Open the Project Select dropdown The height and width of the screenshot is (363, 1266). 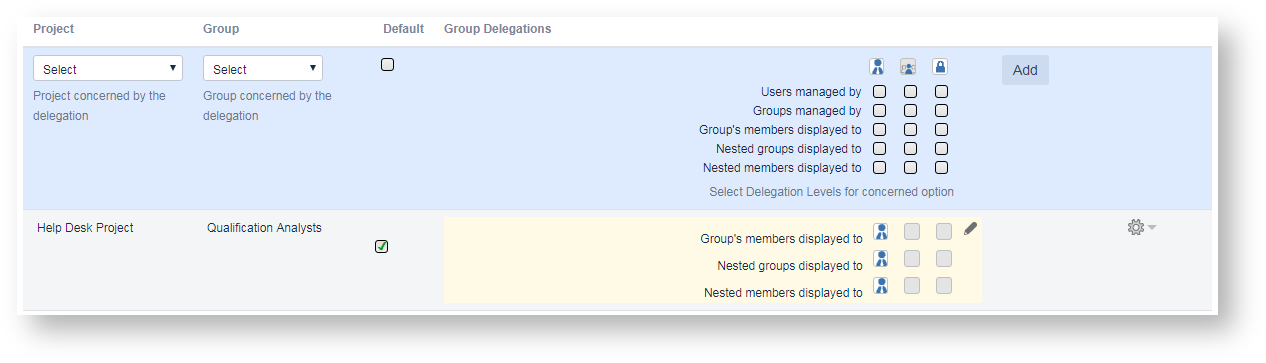pos(108,69)
